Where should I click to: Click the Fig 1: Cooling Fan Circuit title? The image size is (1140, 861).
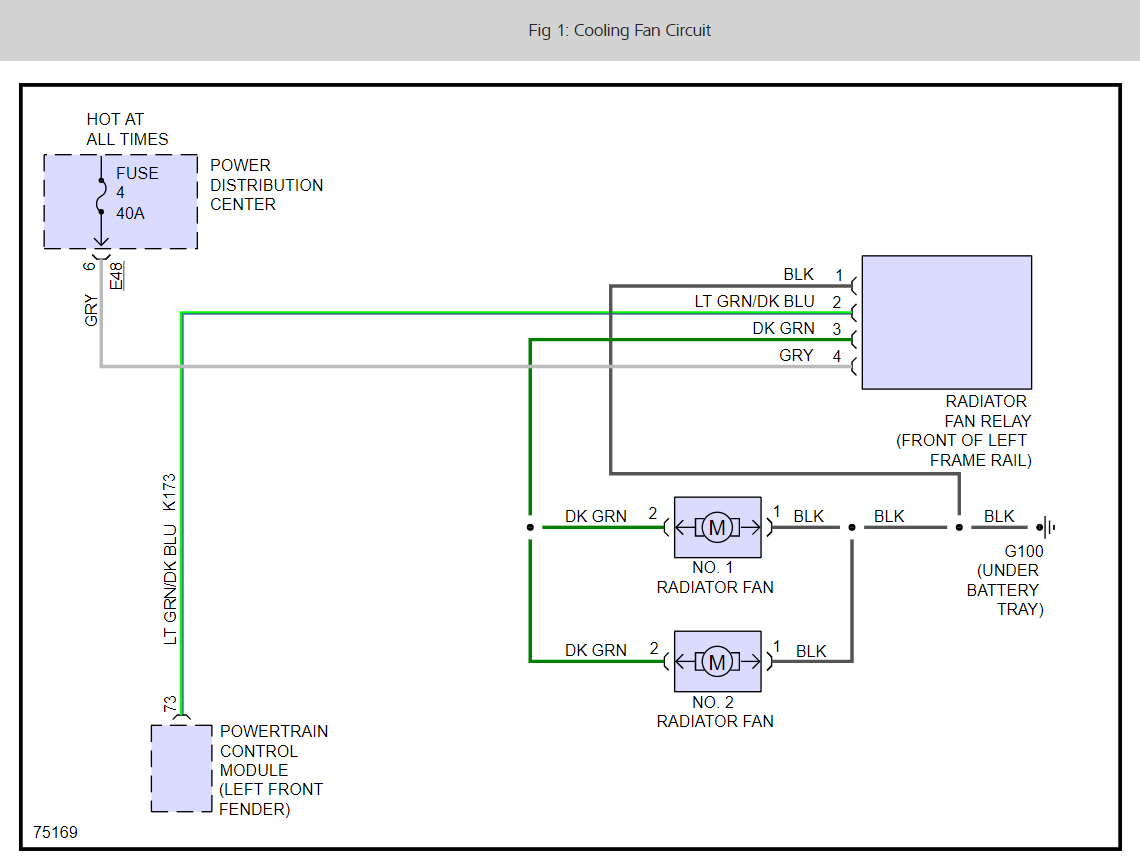[619, 30]
